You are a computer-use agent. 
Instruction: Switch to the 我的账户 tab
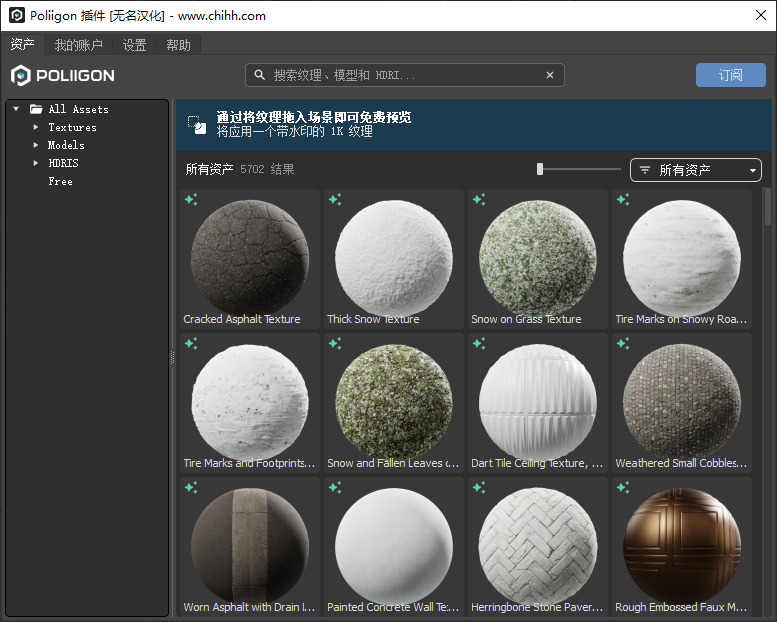79,45
